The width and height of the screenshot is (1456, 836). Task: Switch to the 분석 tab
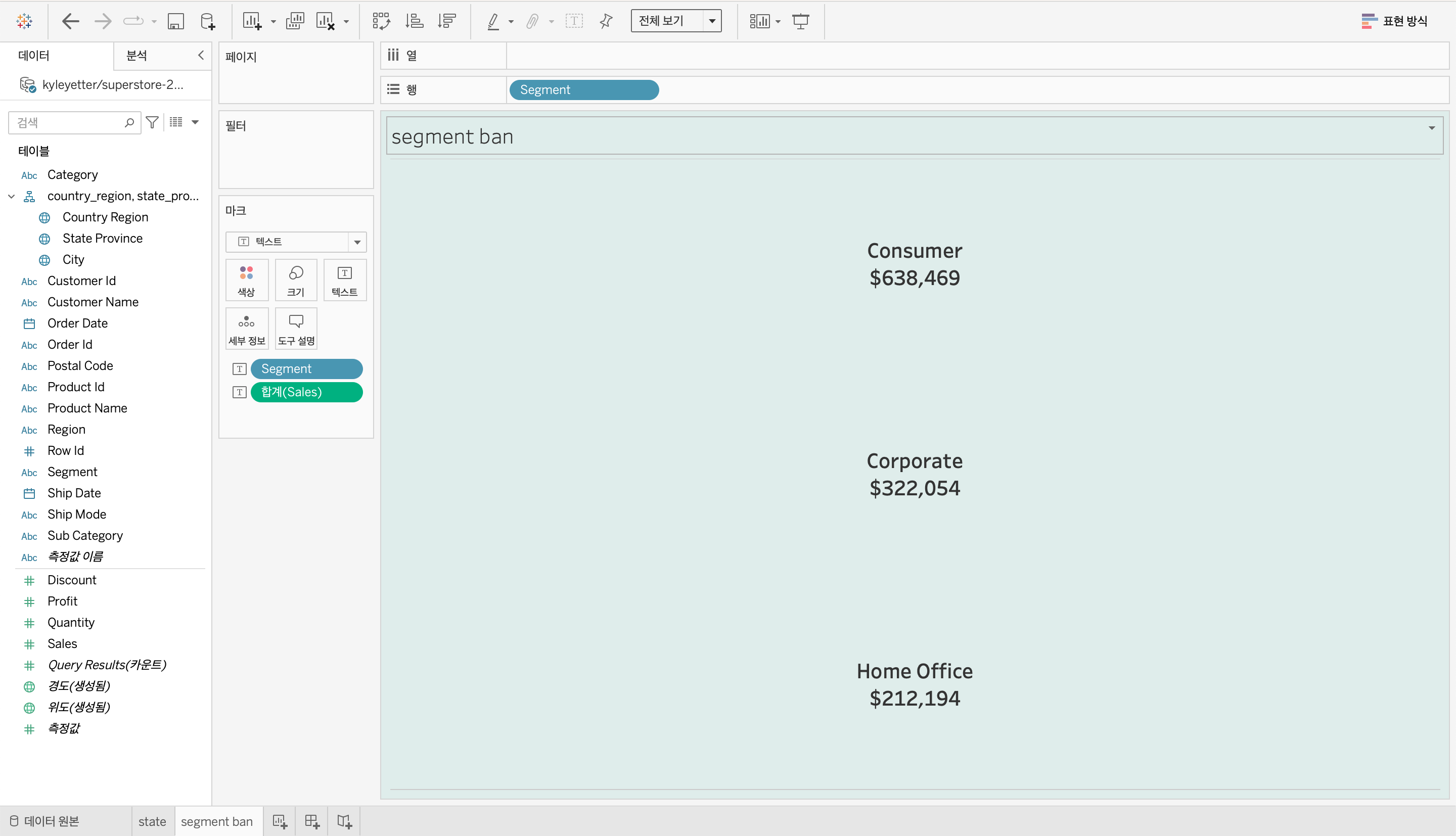(136, 55)
